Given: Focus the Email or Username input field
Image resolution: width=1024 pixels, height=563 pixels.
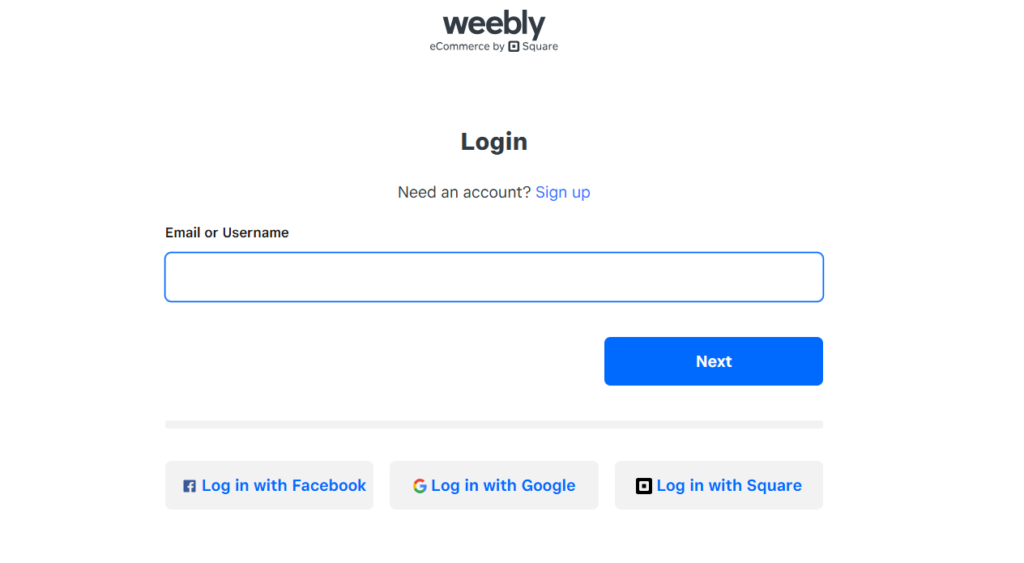Looking at the screenshot, I should coord(494,277).
